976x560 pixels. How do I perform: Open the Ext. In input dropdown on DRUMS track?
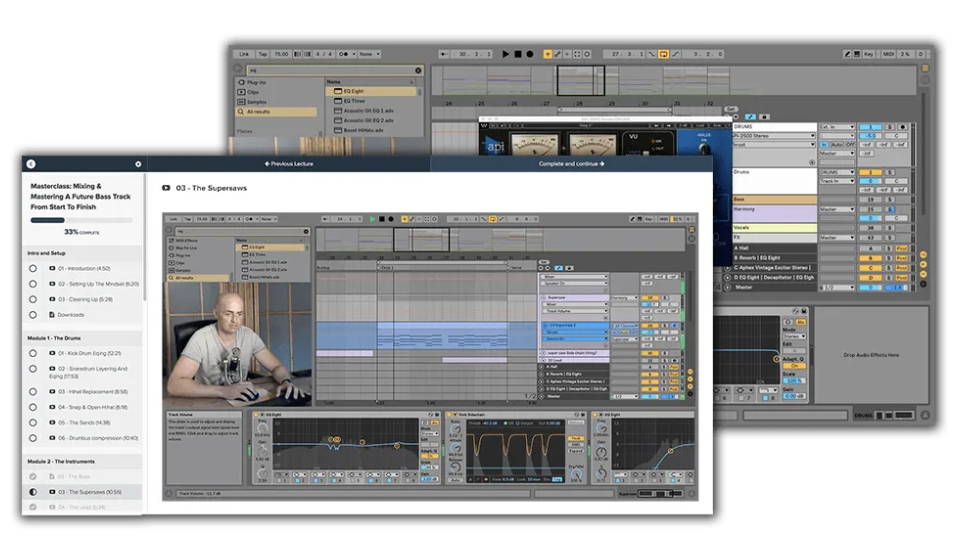click(x=837, y=127)
